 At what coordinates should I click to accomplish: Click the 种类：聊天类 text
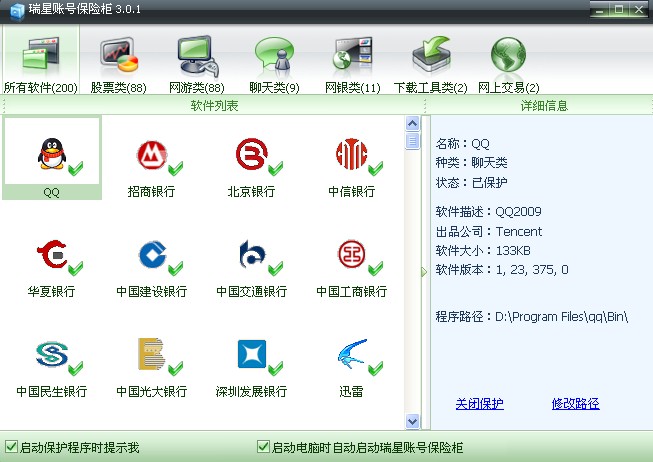(471, 162)
